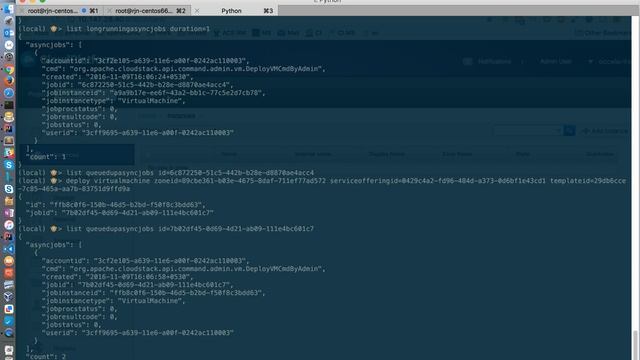Open the iTunes music icon in dock
Screen dimensions: 640x360
[x=9, y=225]
